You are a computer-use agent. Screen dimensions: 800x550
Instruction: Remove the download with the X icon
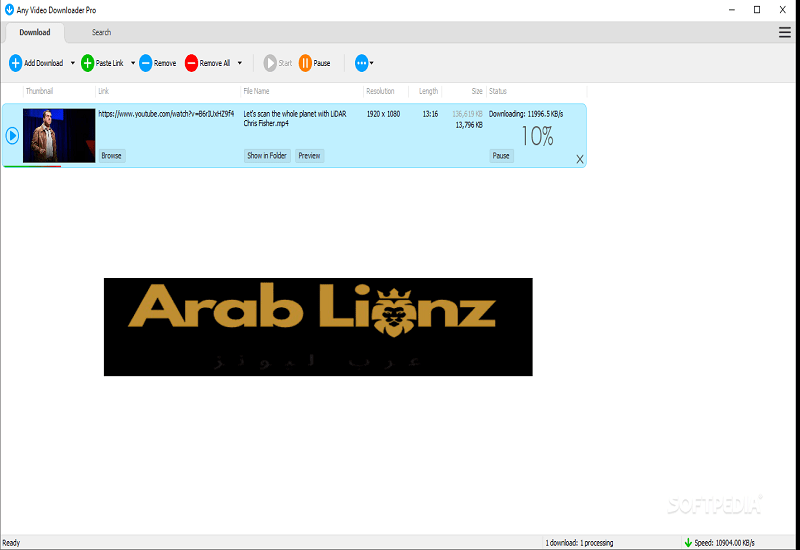(580, 159)
